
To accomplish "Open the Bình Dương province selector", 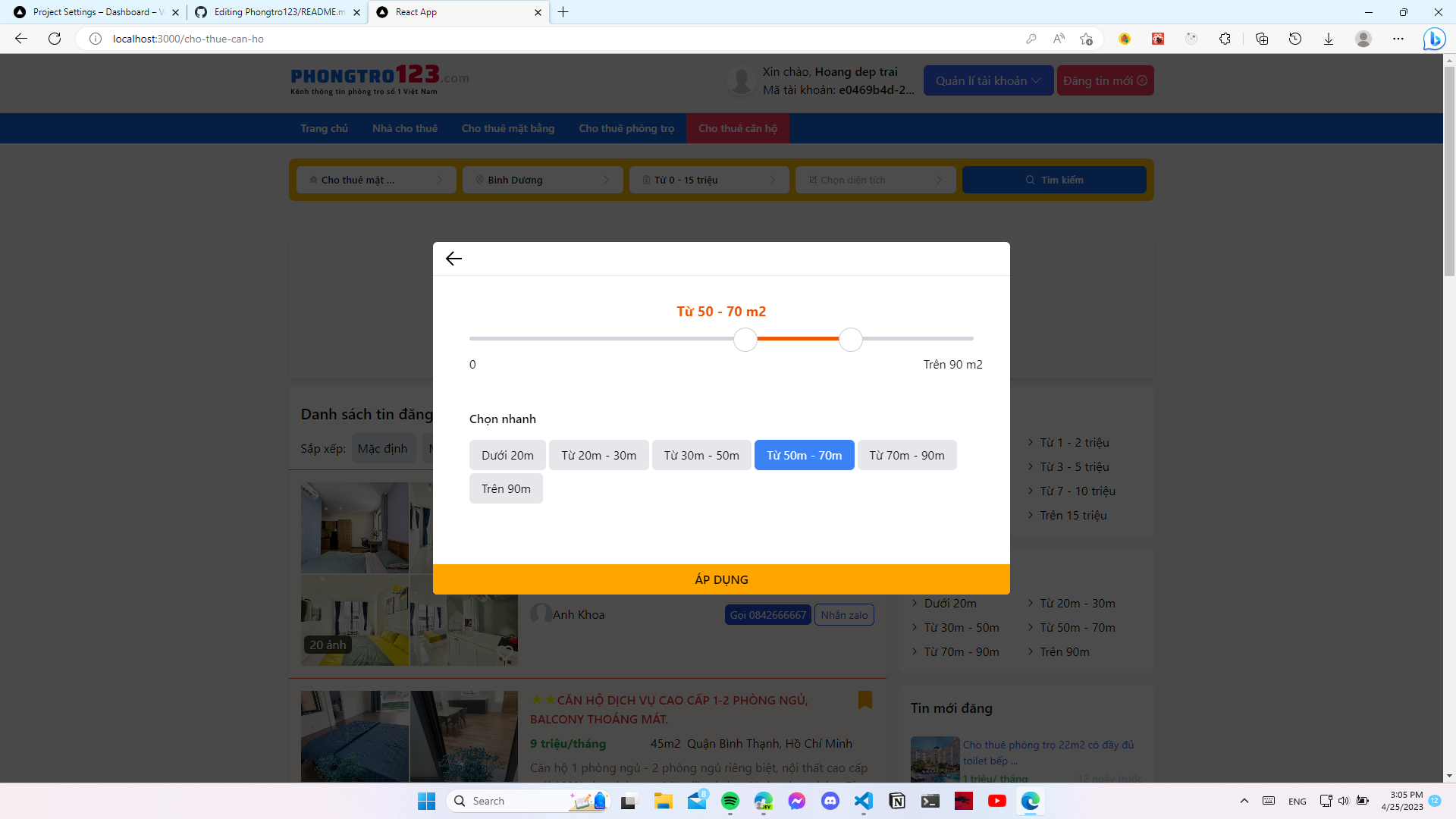I will click(x=543, y=180).
